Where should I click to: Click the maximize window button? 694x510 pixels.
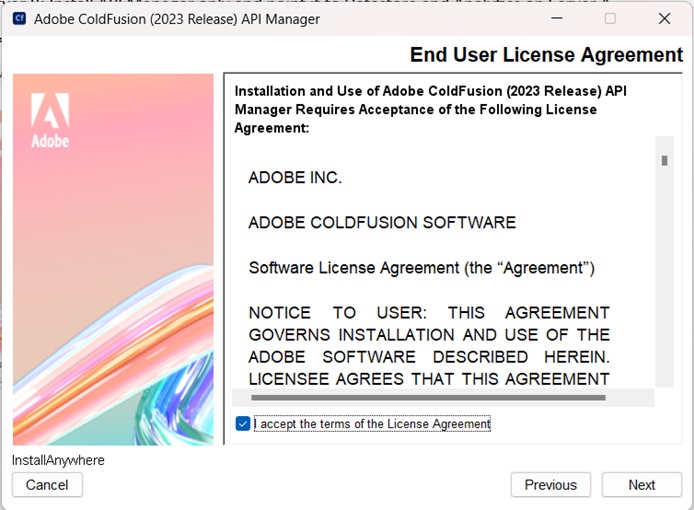(x=610, y=18)
